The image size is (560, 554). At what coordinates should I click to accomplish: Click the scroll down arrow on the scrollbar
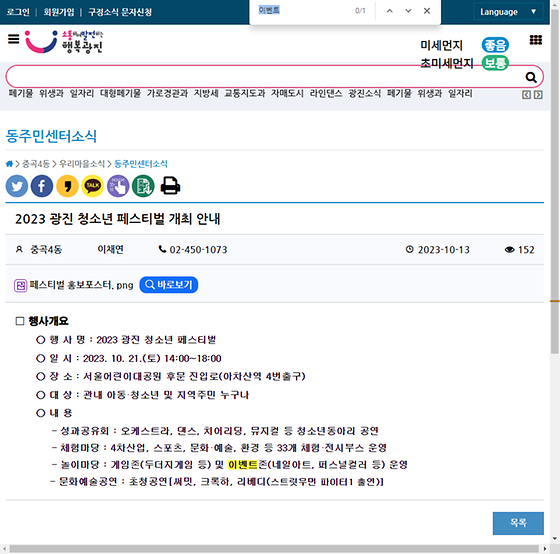(x=555, y=539)
